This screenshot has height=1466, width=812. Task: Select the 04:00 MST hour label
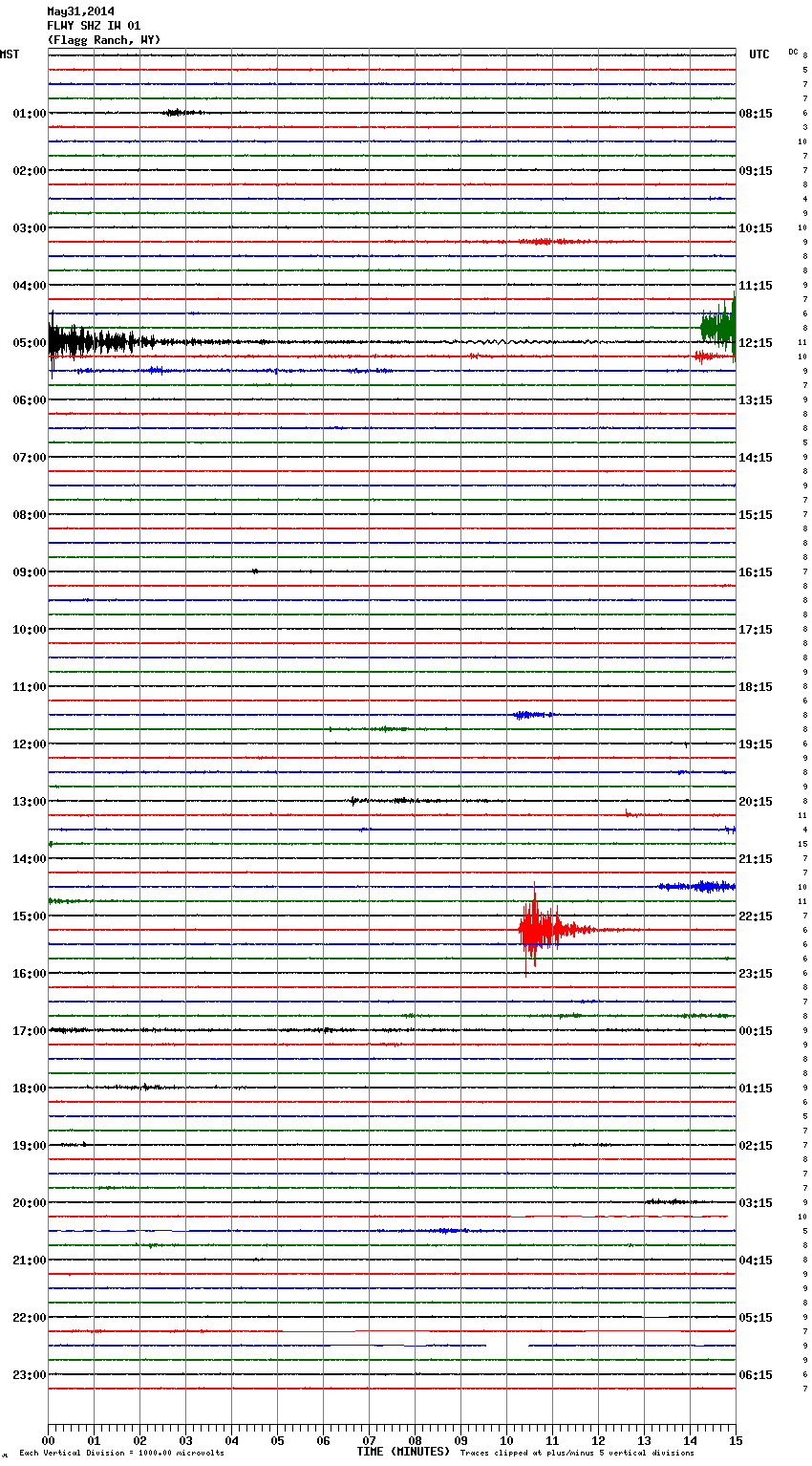point(30,286)
